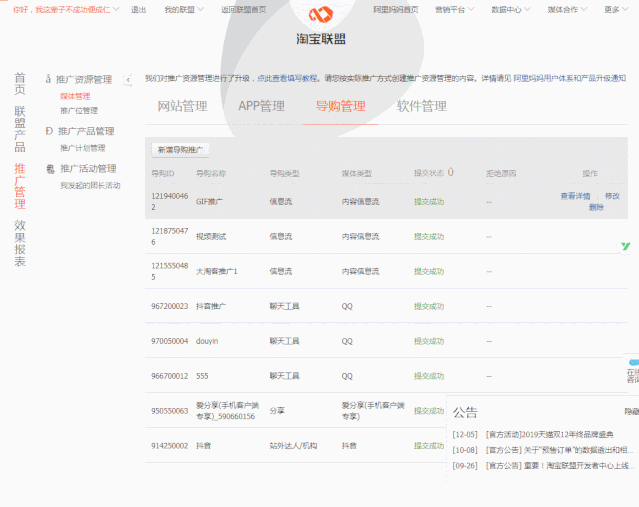639x507 pixels.
Task: Click 查看详情 for GIF推广 row
Action: point(575,196)
